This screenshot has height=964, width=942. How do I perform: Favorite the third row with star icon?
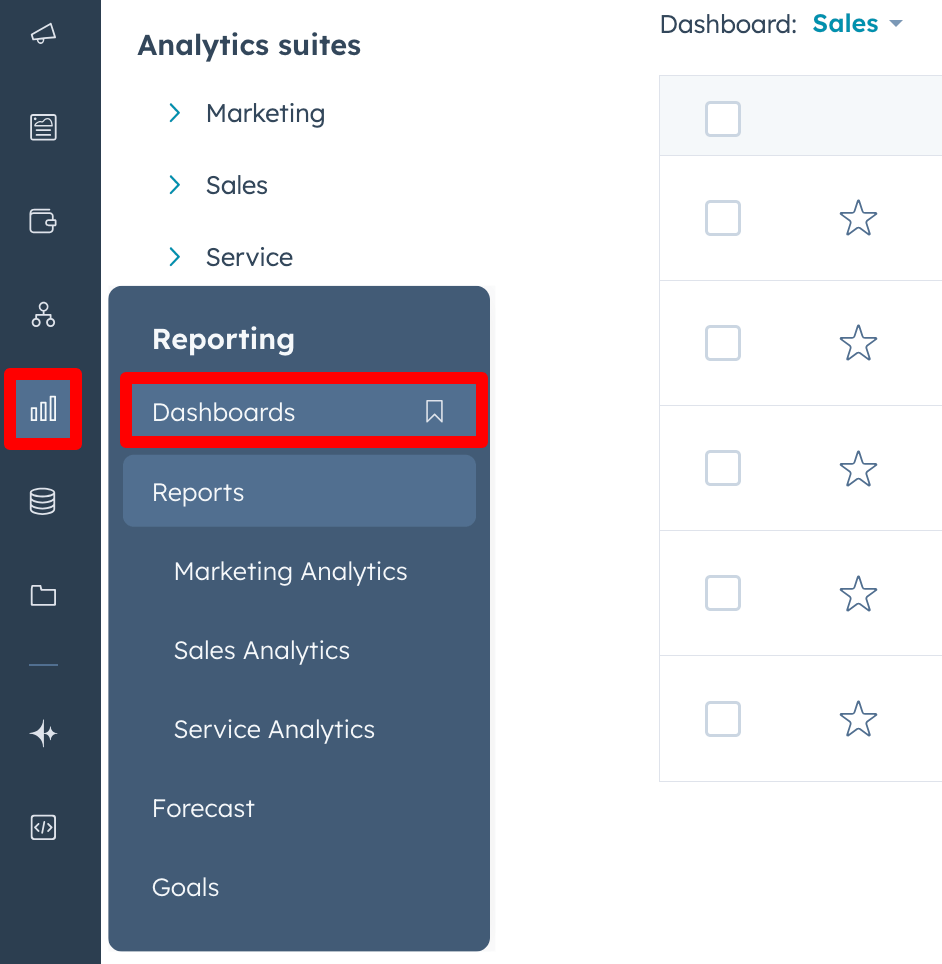tap(858, 468)
